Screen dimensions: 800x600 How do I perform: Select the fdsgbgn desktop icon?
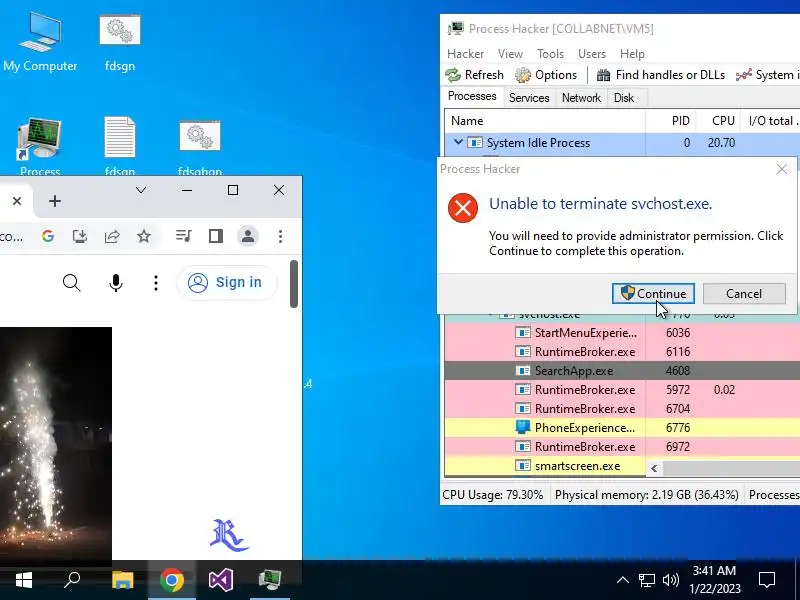click(x=199, y=147)
